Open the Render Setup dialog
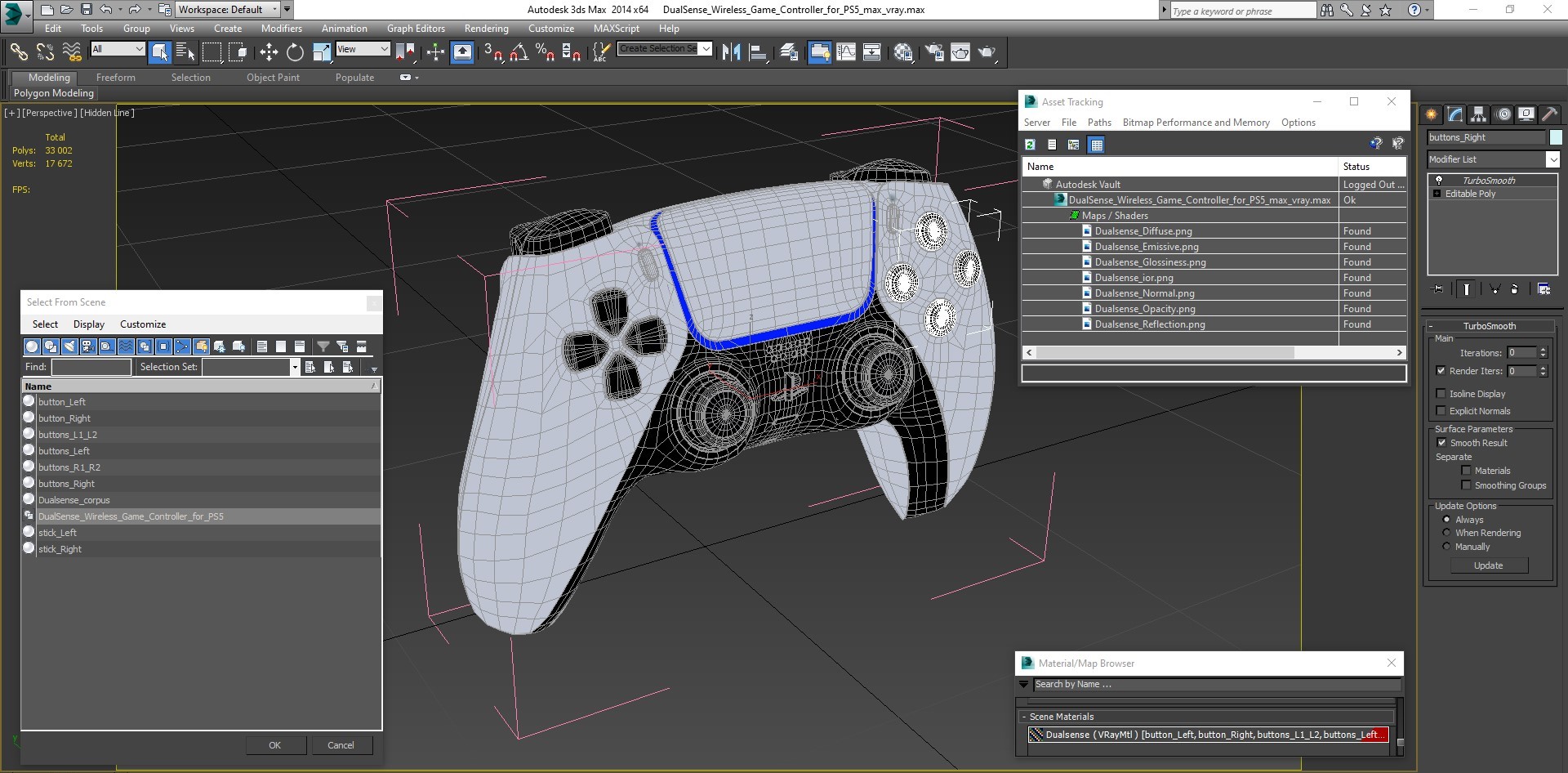 934,52
